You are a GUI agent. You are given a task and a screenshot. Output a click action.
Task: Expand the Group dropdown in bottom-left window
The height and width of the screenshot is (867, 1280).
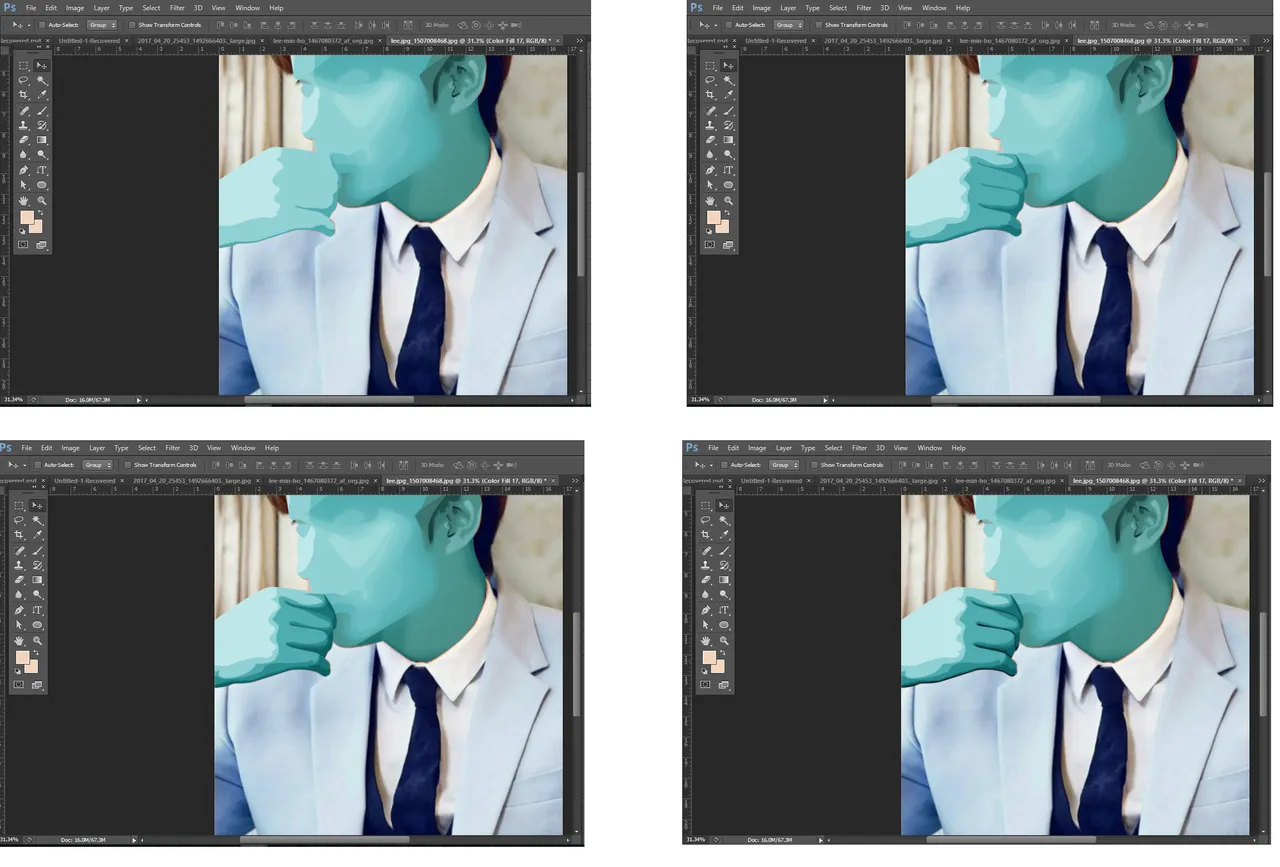(x=97, y=465)
